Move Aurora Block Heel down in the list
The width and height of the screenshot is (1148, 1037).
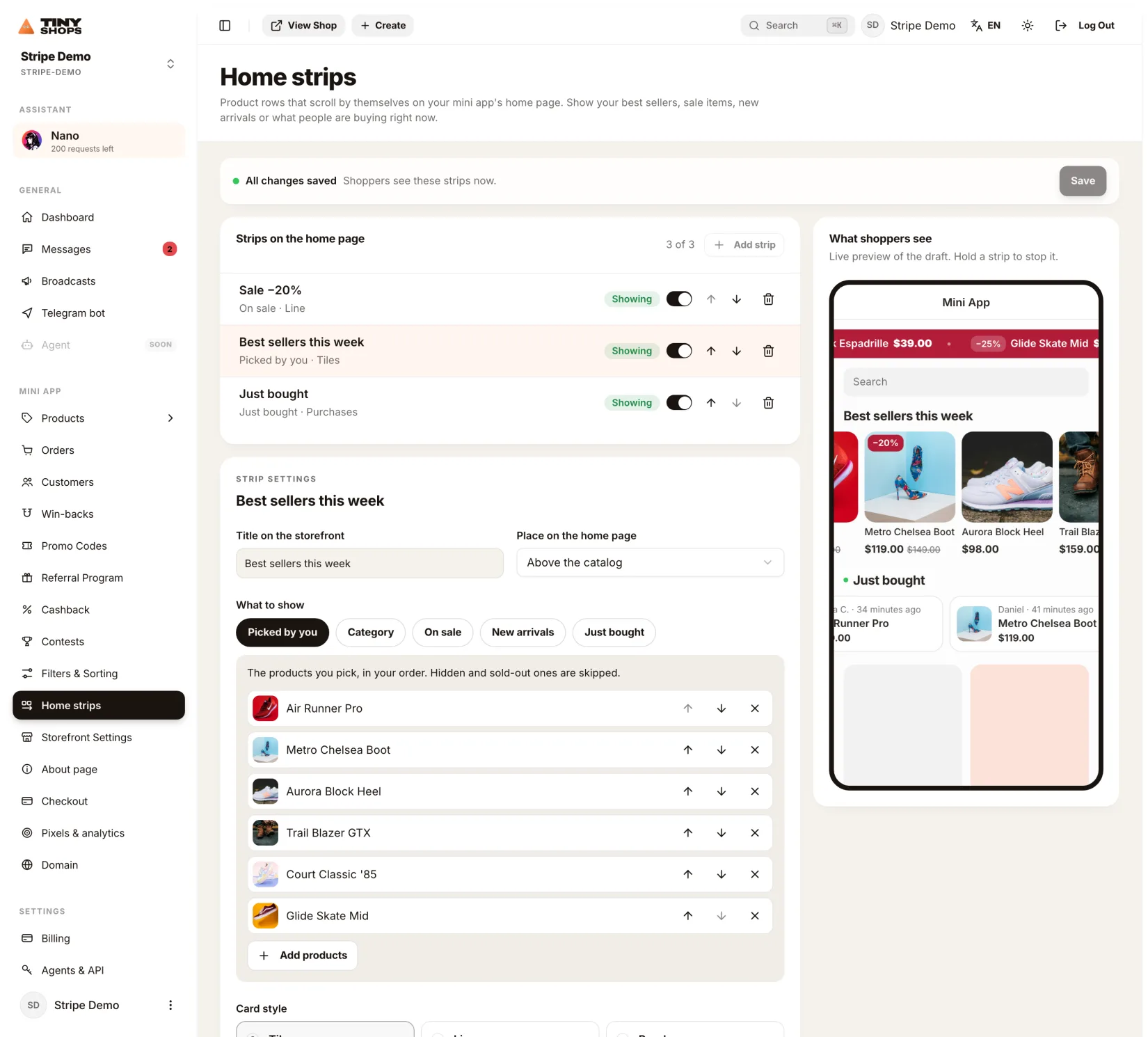722,791
